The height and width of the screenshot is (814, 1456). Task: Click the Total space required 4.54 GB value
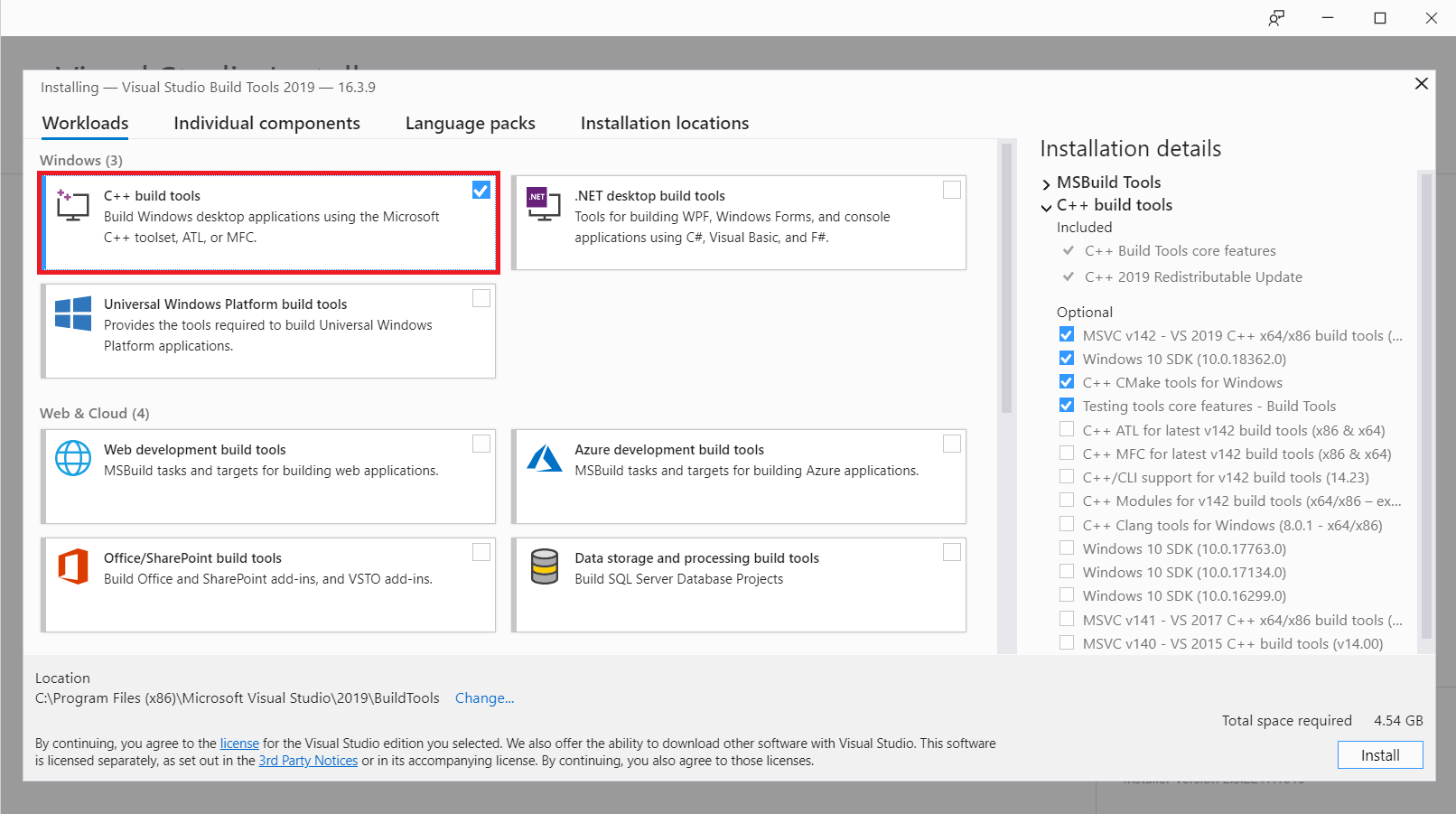click(1398, 720)
